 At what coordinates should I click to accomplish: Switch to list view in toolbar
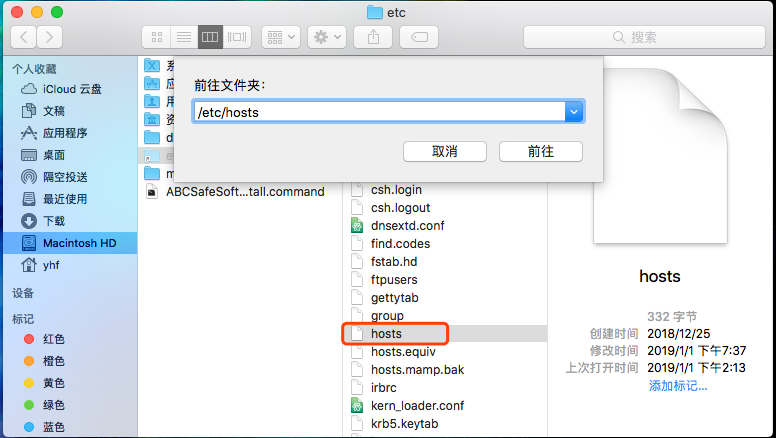pyautogui.click(x=184, y=37)
